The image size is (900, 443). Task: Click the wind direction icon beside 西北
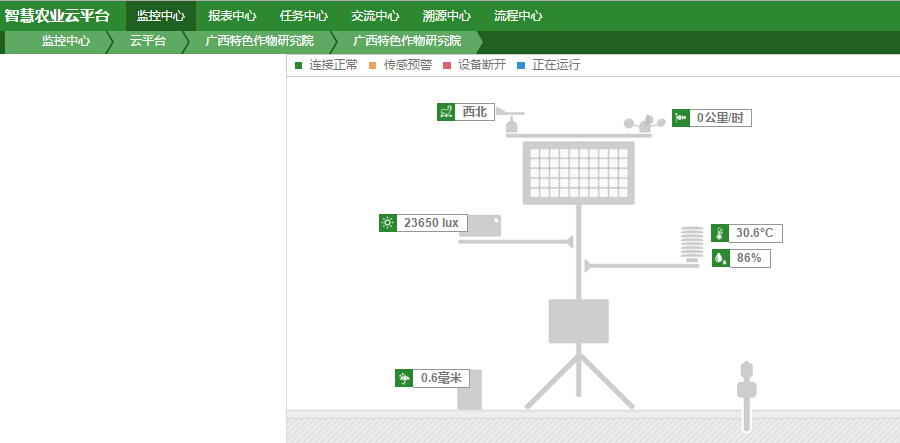click(447, 112)
